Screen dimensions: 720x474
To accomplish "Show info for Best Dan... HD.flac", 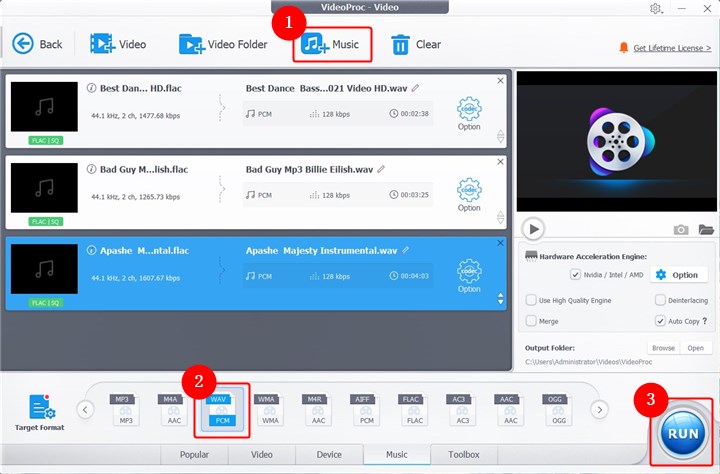I will click(x=91, y=88).
